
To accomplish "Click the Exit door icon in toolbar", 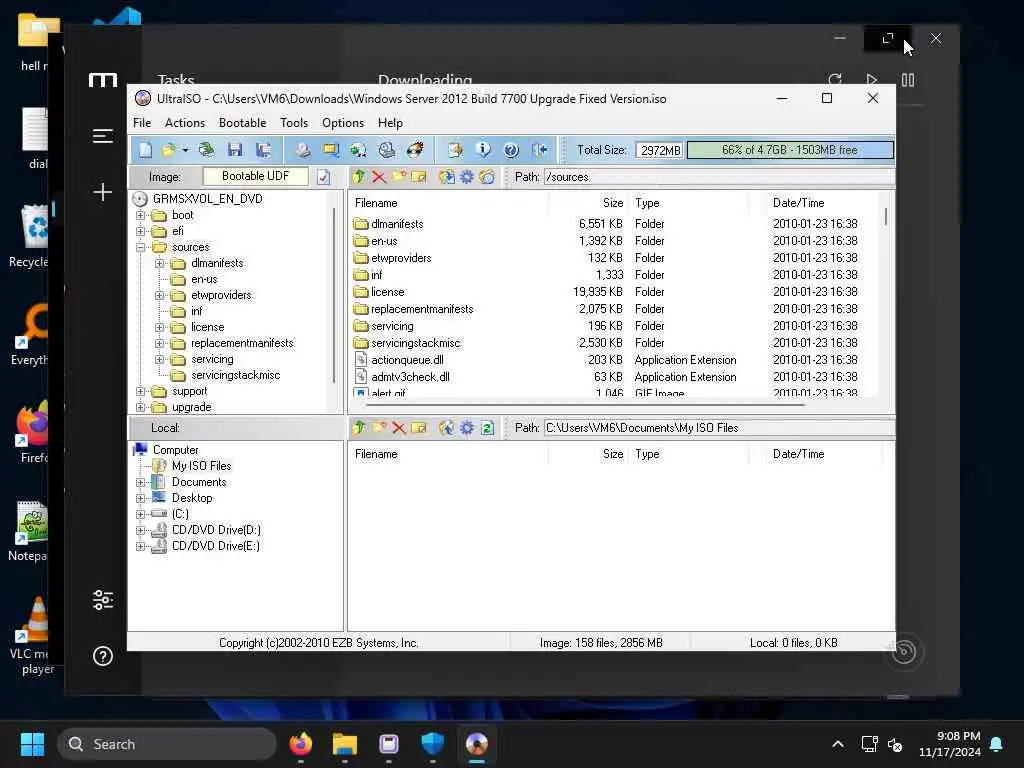I will [539, 150].
